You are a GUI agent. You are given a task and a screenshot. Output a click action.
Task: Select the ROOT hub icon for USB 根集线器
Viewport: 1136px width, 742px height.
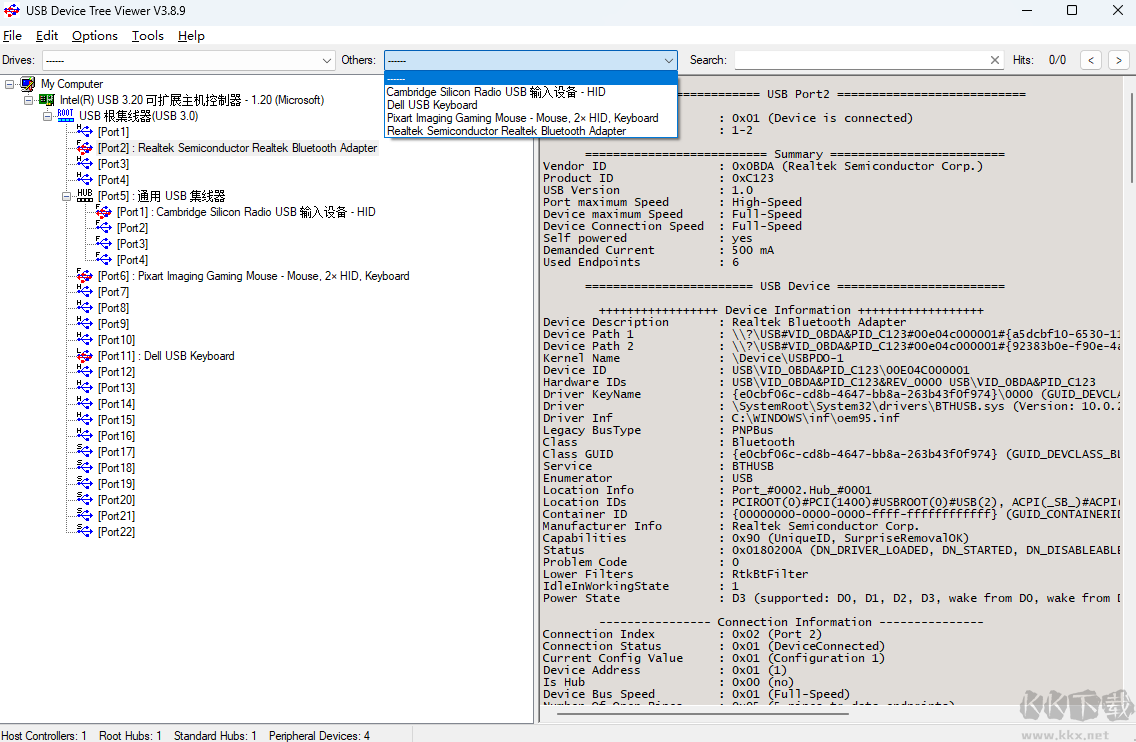click(x=64, y=115)
